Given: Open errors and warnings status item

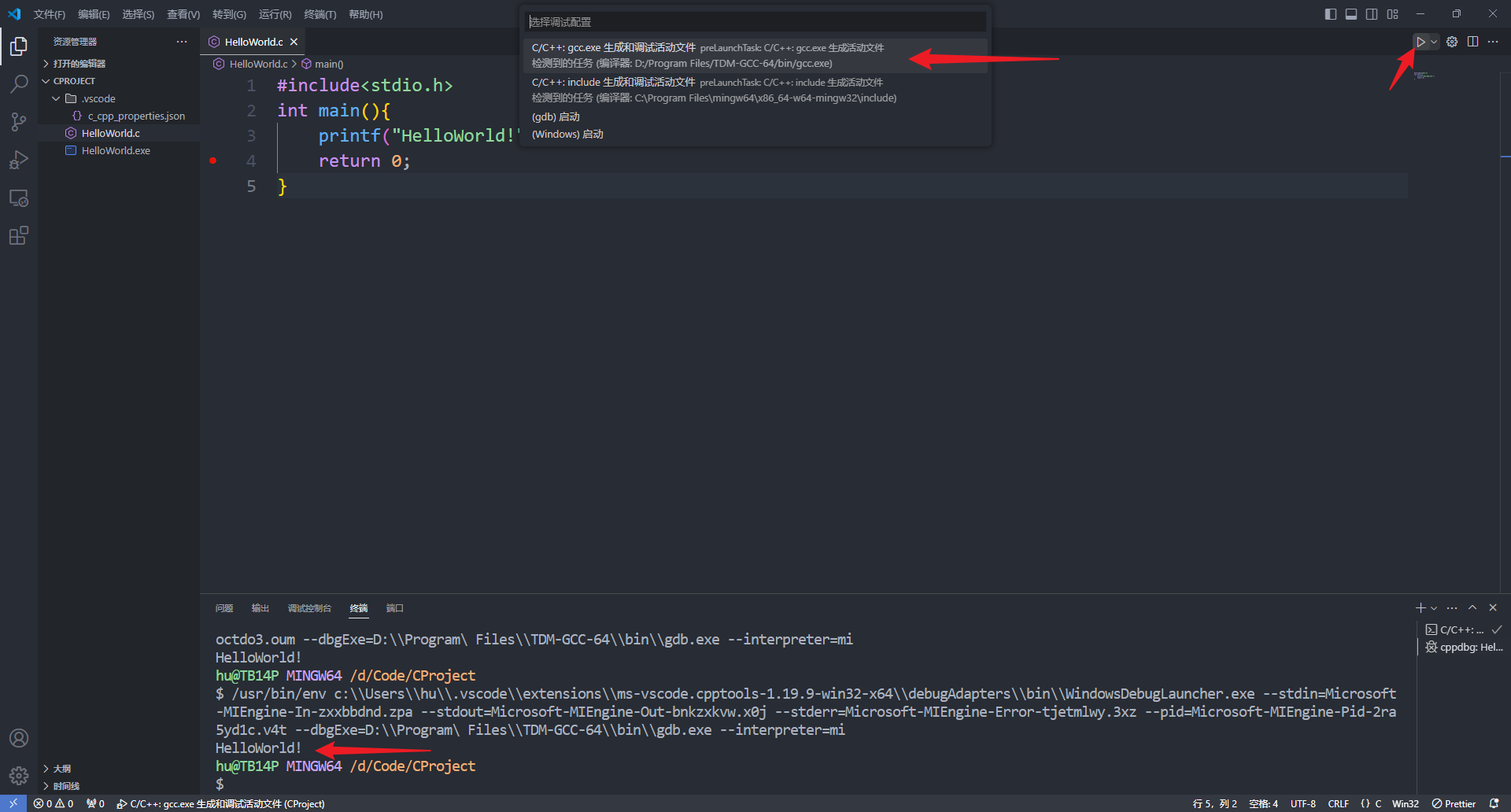Looking at the screenshot, I should point(54,803).
